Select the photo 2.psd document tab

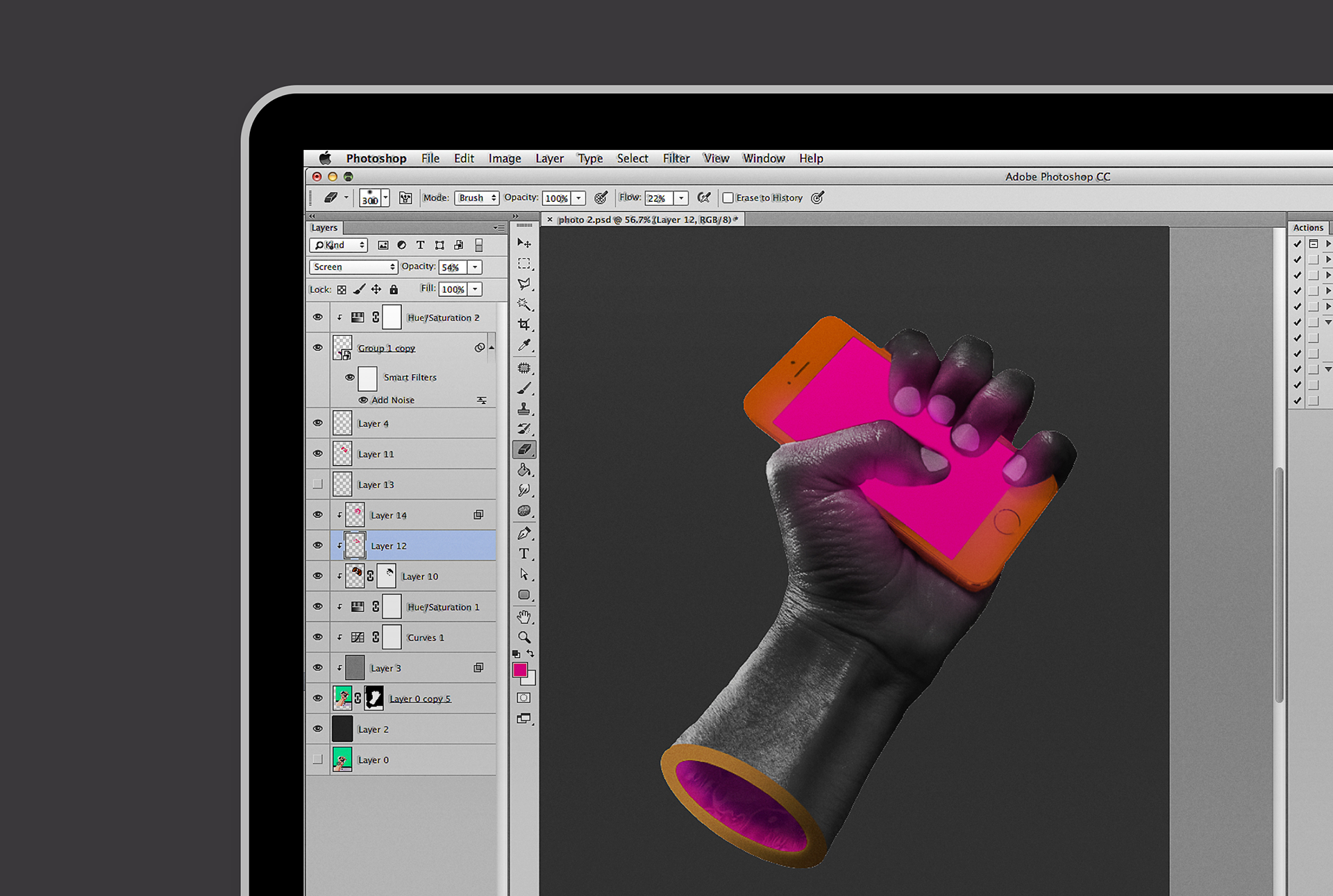click(644, 219)
